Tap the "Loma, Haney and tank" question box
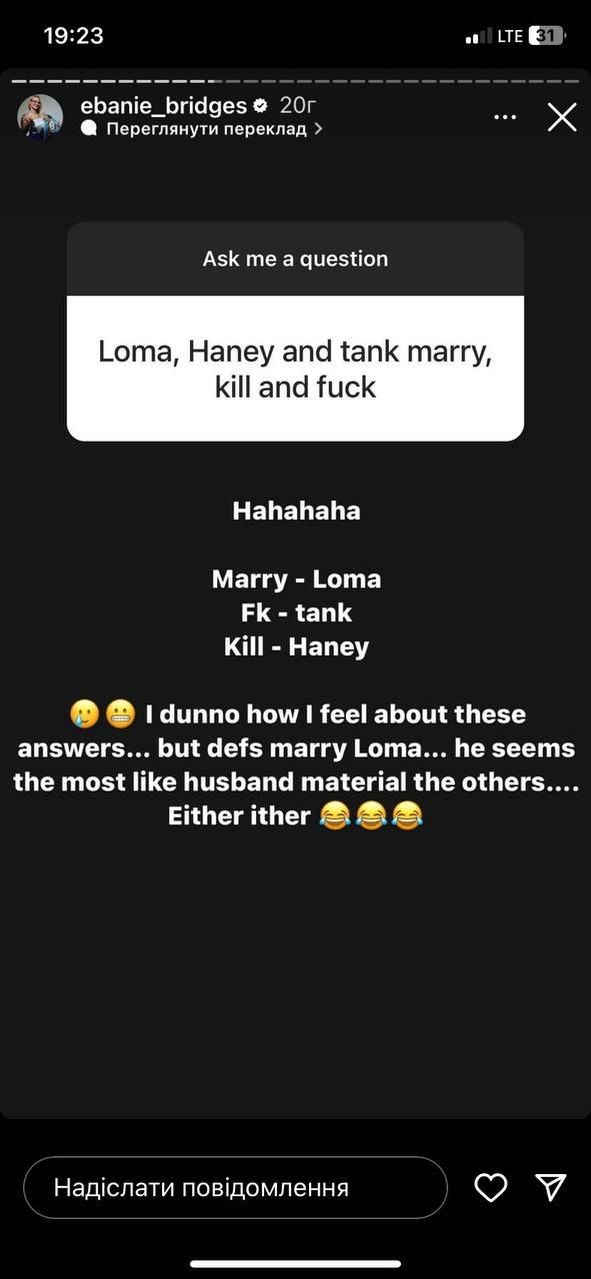 pos(295,368)
